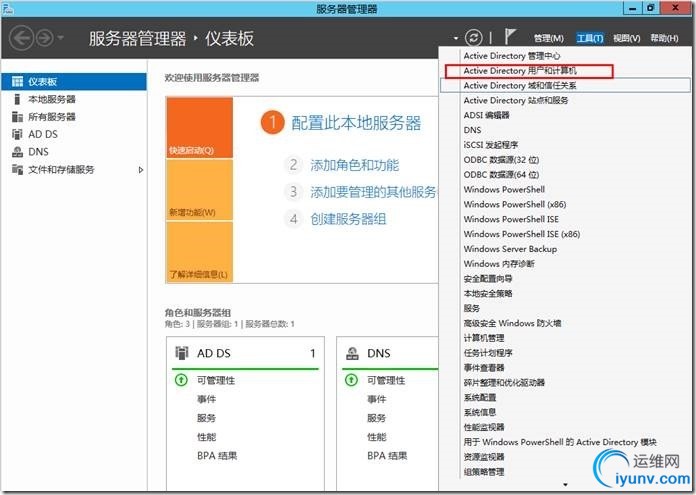Select 所有服务器 in the sidebar
Screen dimensions: 696x495
[x=52, y=117]
